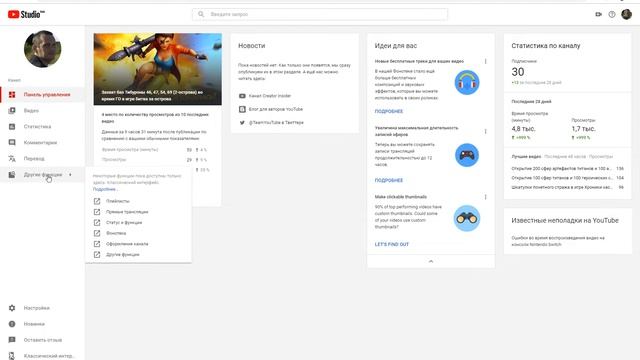Click the Статистика chart icon
Image resolution: width=640 pixels, height=360 pixels.
pyautogui.click(x=12, y=127)
